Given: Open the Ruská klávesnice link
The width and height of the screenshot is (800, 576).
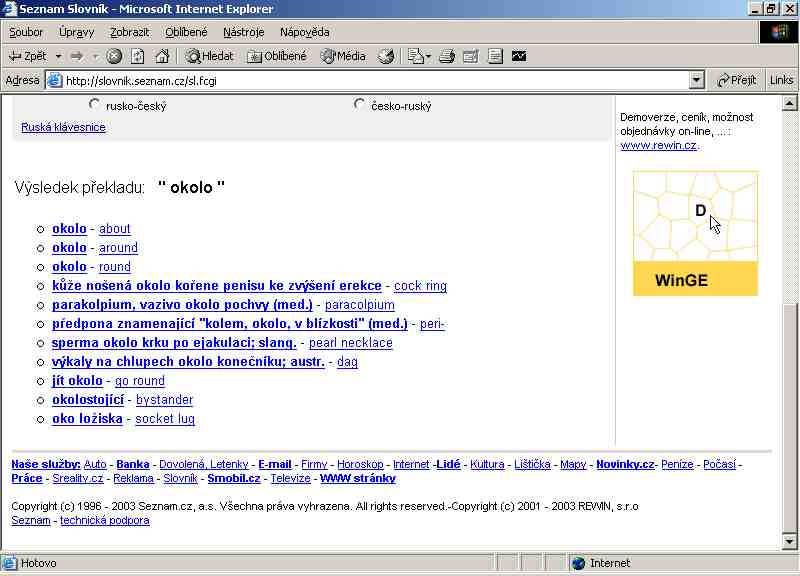Looking at the screenshot, I should [x=63, y=127].
